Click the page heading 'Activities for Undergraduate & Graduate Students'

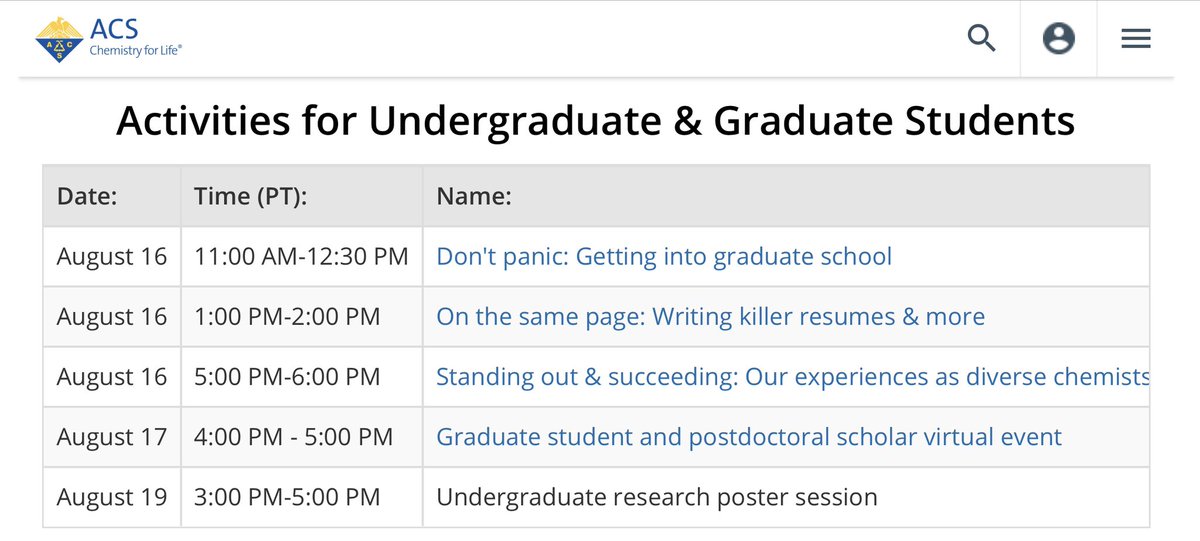tap(596, 121)
